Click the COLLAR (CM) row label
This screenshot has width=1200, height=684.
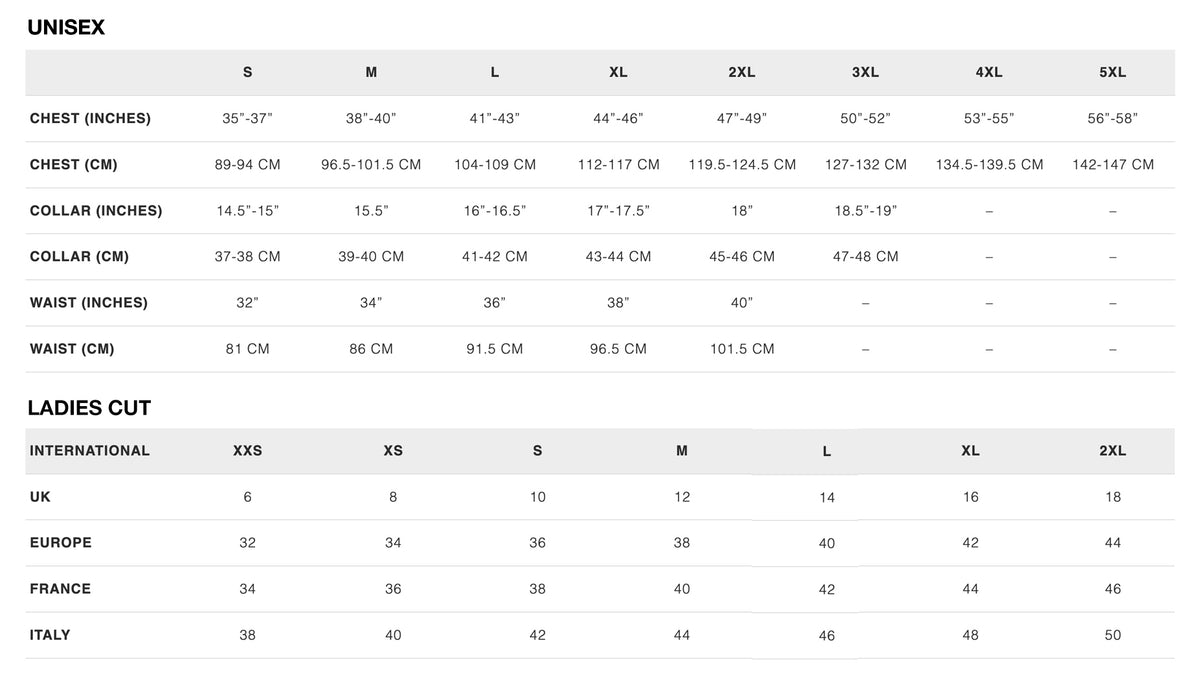[79, 256]
